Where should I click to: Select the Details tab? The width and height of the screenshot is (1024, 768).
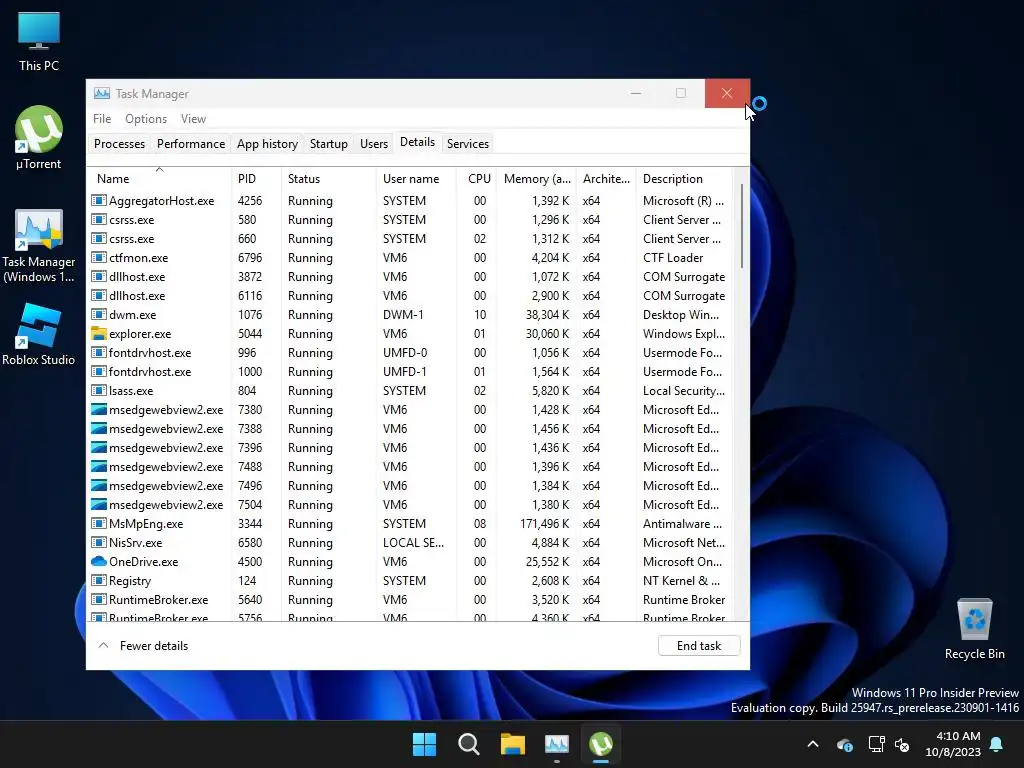[x=417, y=142]
